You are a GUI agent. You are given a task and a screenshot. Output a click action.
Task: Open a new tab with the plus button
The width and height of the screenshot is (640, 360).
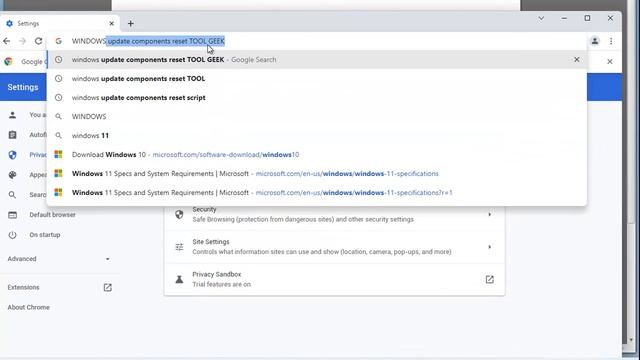(x=131, y=24)
